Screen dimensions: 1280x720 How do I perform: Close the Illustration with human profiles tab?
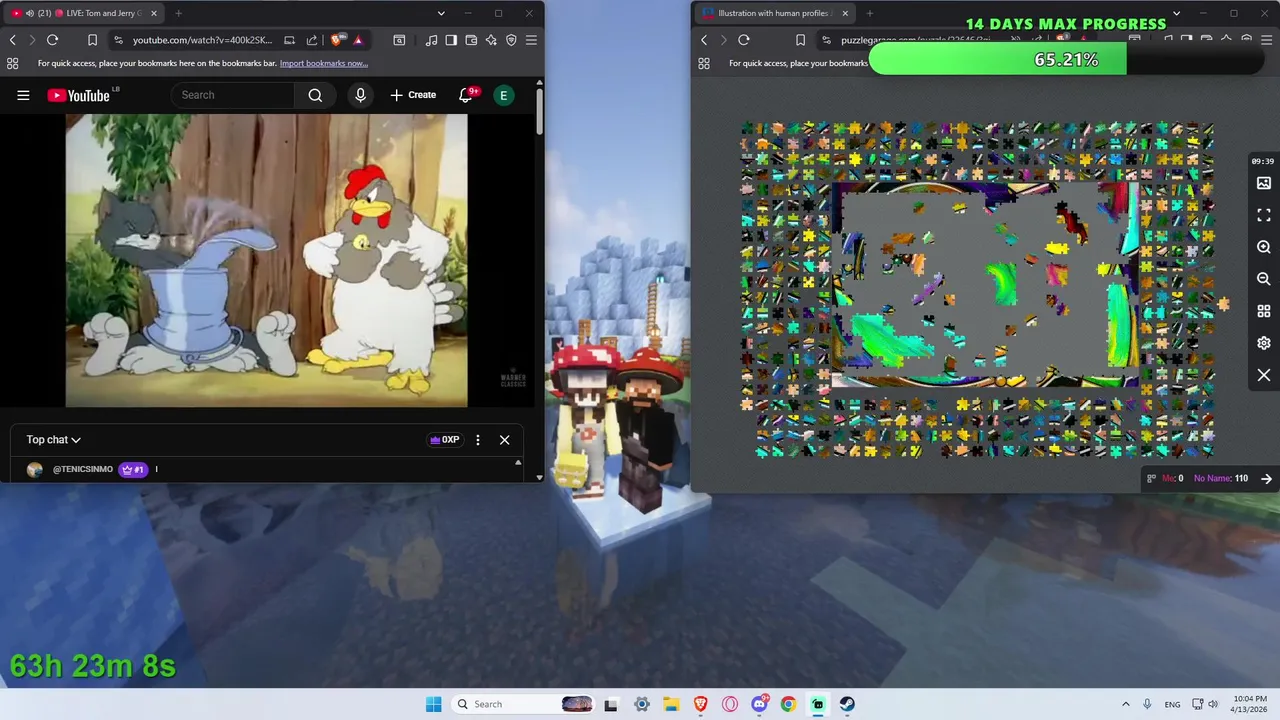tap(845, 13)
